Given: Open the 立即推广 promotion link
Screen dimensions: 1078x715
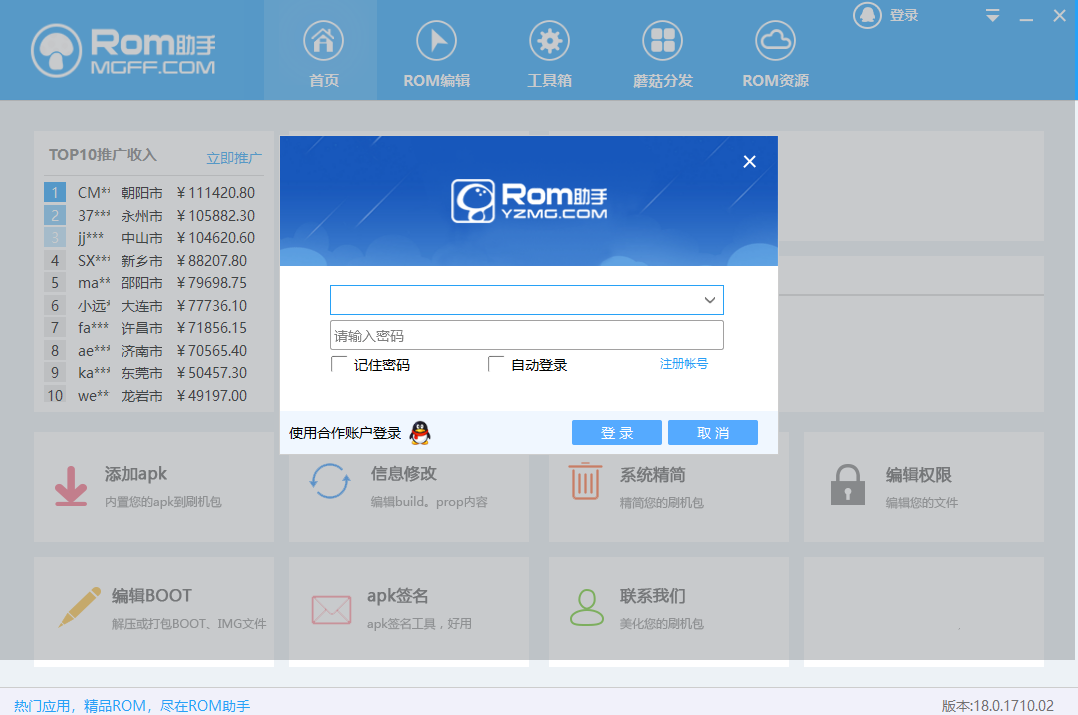Looking at the screenshot, I should point(233,157).
